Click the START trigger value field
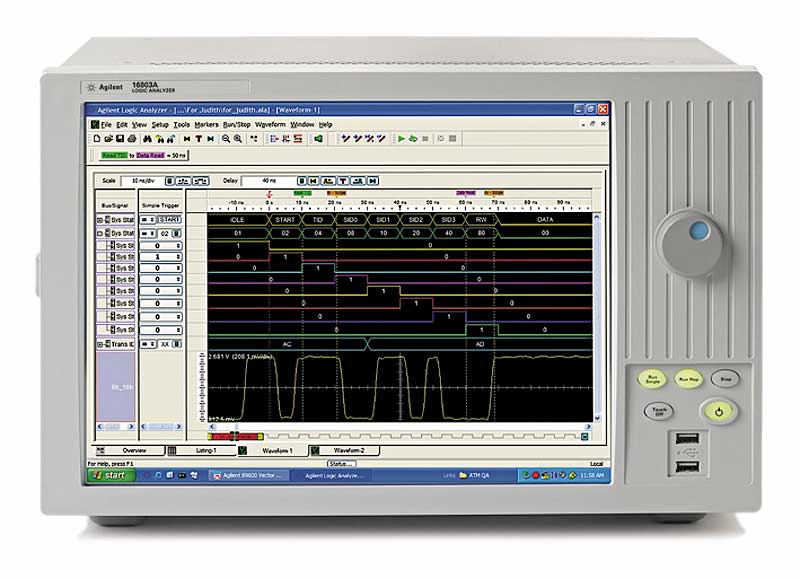Screen dimensions: 800x579 169,219
